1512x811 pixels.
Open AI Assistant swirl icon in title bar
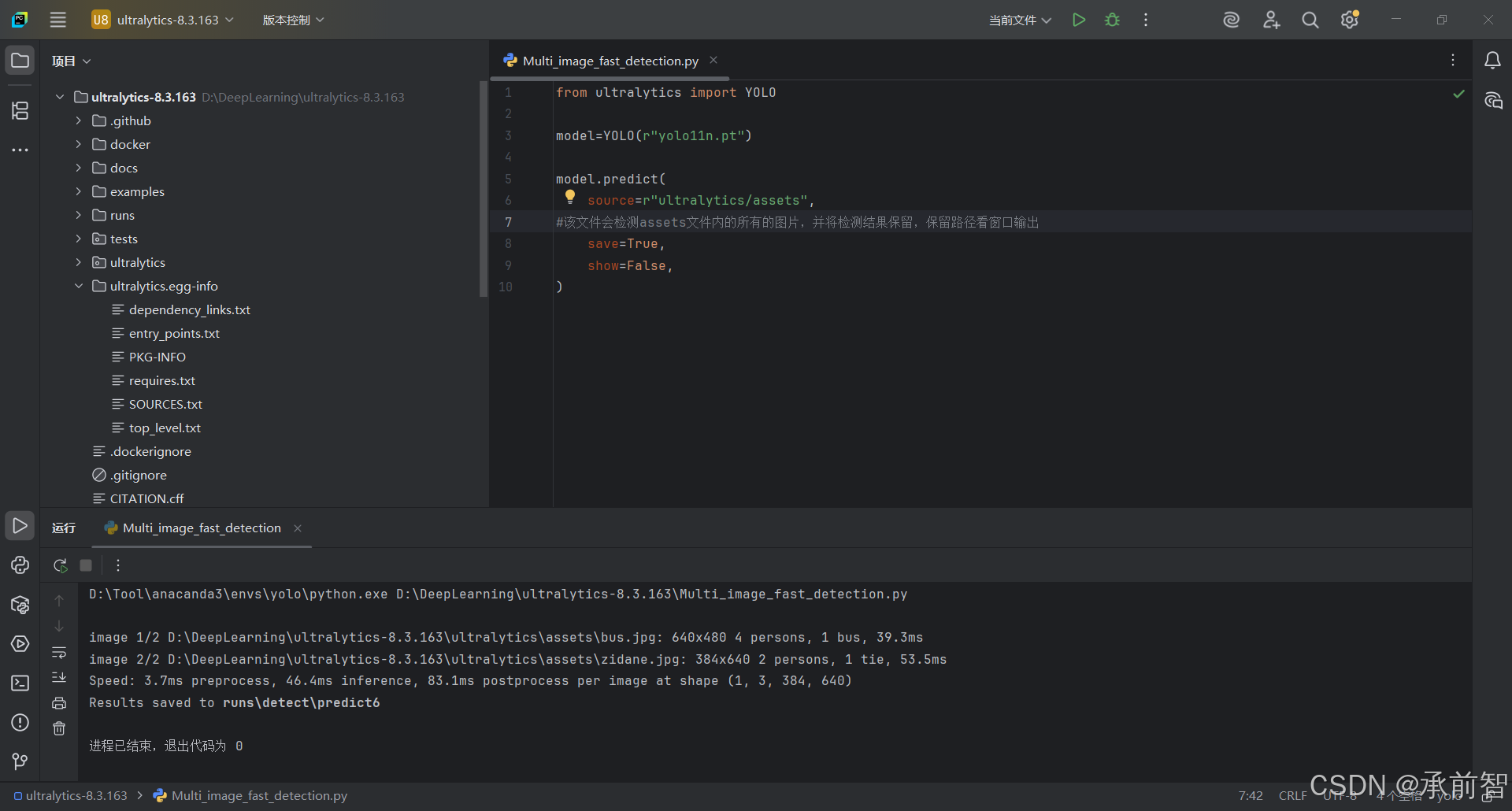[1232, 20]
